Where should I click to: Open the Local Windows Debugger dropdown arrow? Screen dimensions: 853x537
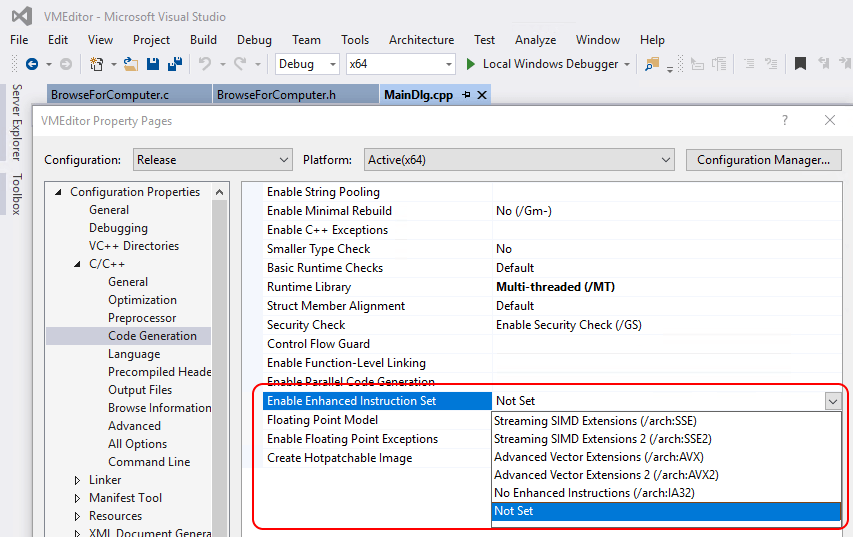[x=627, y=65]
